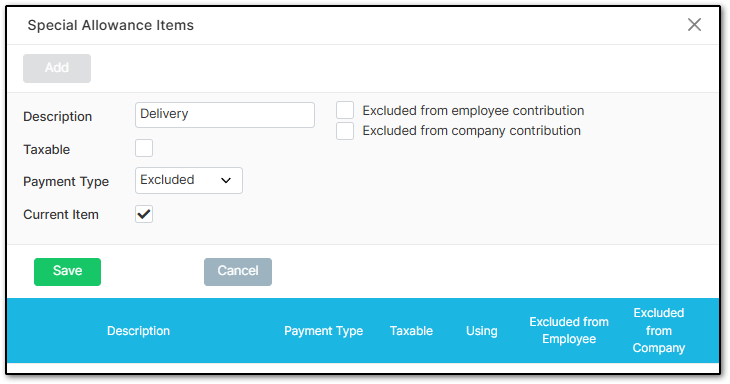Select the Excluded from Employee column header
Screen dimensions: 730x384
point(569,330)
